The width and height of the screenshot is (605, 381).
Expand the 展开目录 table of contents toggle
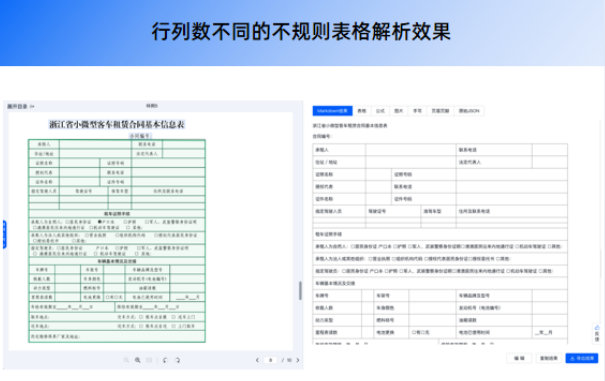(20, 106)
